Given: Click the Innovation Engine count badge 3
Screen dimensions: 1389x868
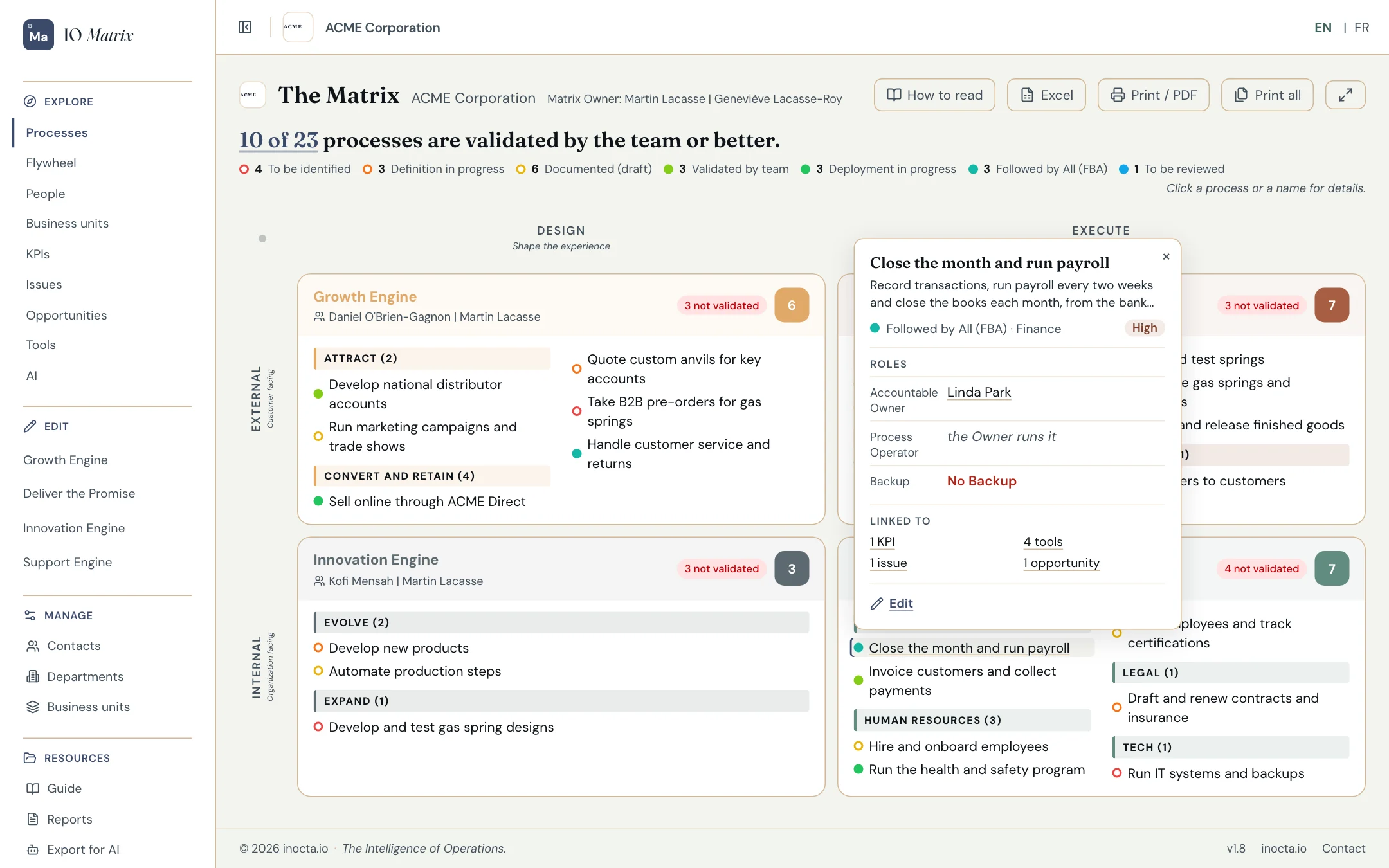Looking at the screenshot, I should [x=792, y=568].
